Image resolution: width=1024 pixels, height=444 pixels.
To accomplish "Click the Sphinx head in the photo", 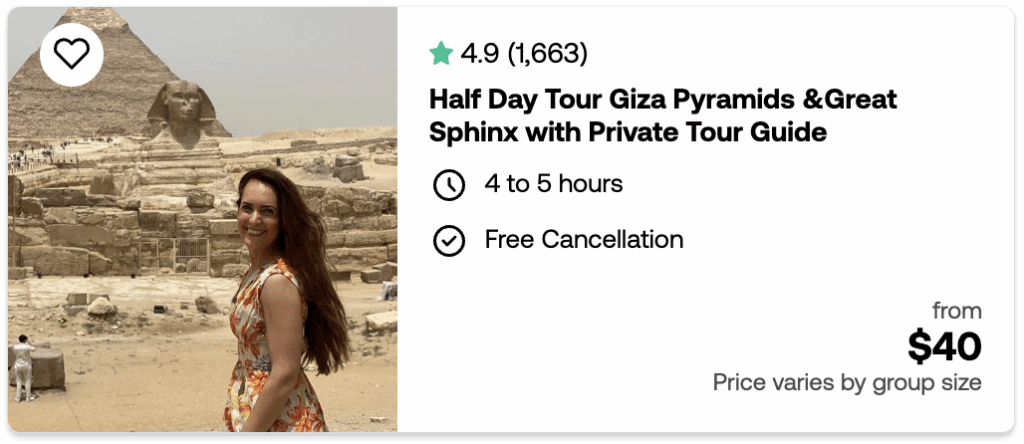I will (183, 105).
